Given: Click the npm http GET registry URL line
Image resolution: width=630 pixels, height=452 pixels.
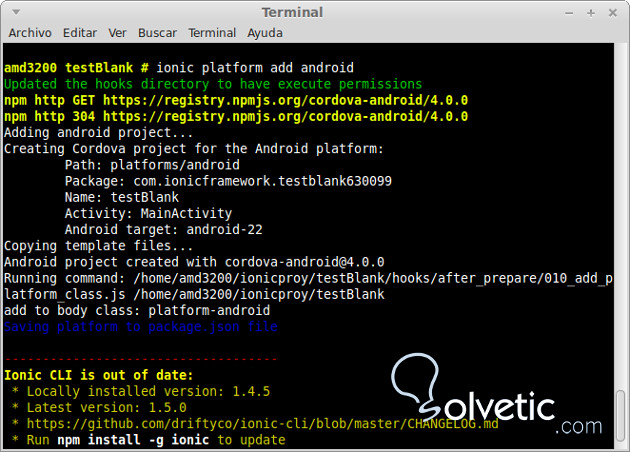Looking at the screenshot, I should pos(236,100).
